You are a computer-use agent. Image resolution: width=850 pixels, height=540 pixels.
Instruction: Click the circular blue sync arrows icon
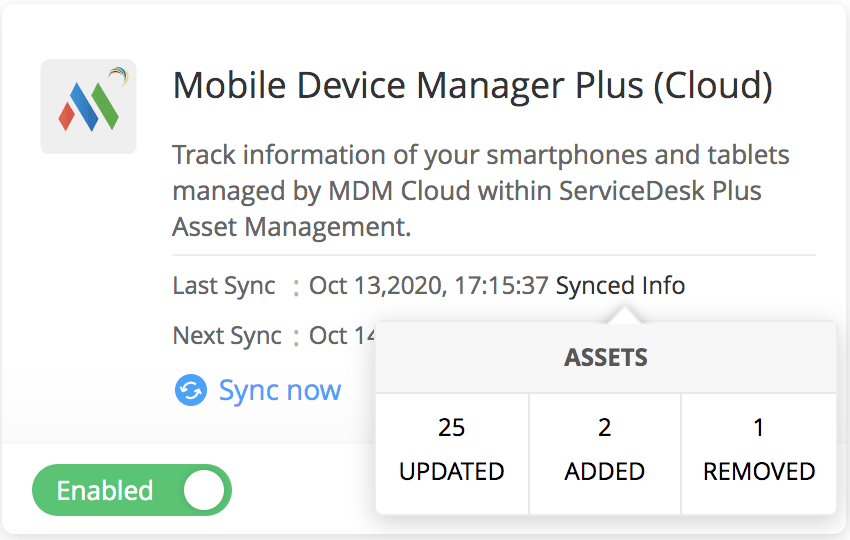click(190, 390)
